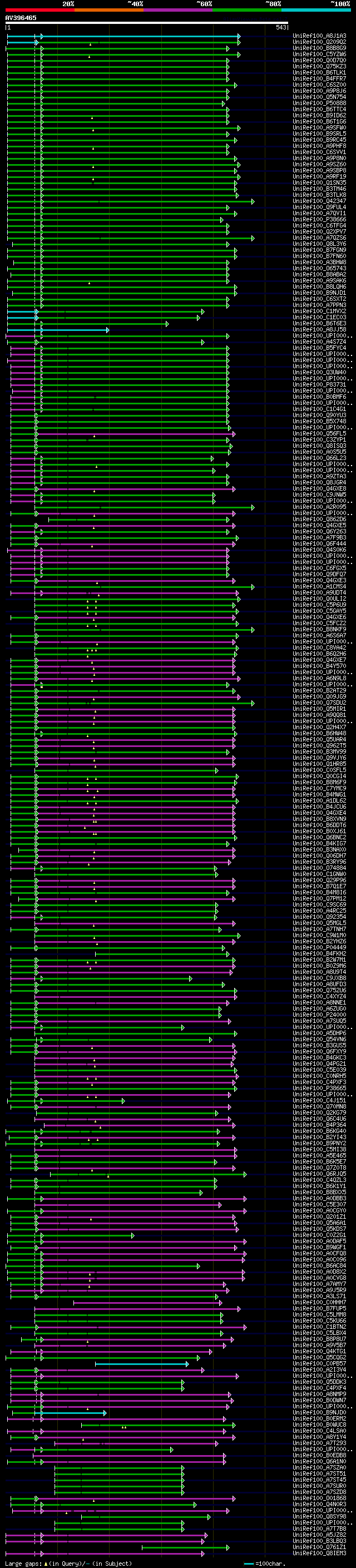Viewport: 356px width, 1568px height.
Task: Pick the UniRef100_B8BXX5 row label
Action: coord(319,1193)
